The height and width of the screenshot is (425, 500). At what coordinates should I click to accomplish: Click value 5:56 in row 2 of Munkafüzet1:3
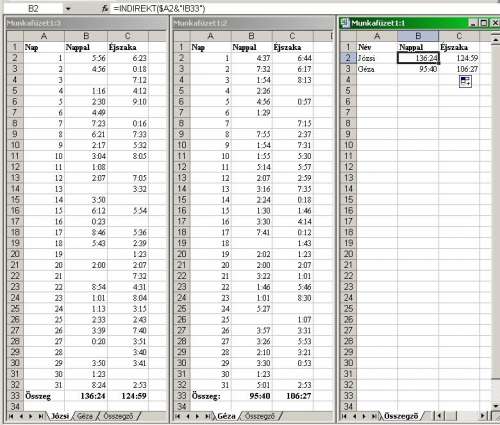(x=86, y=58)
